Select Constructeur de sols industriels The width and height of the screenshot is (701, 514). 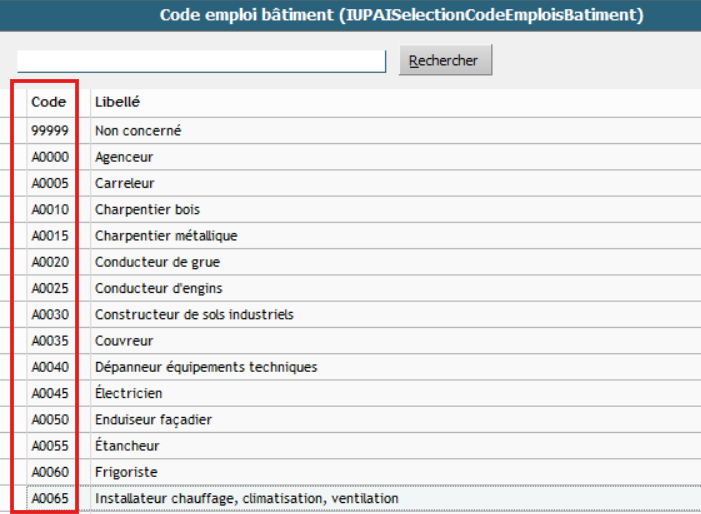point(194,314)
